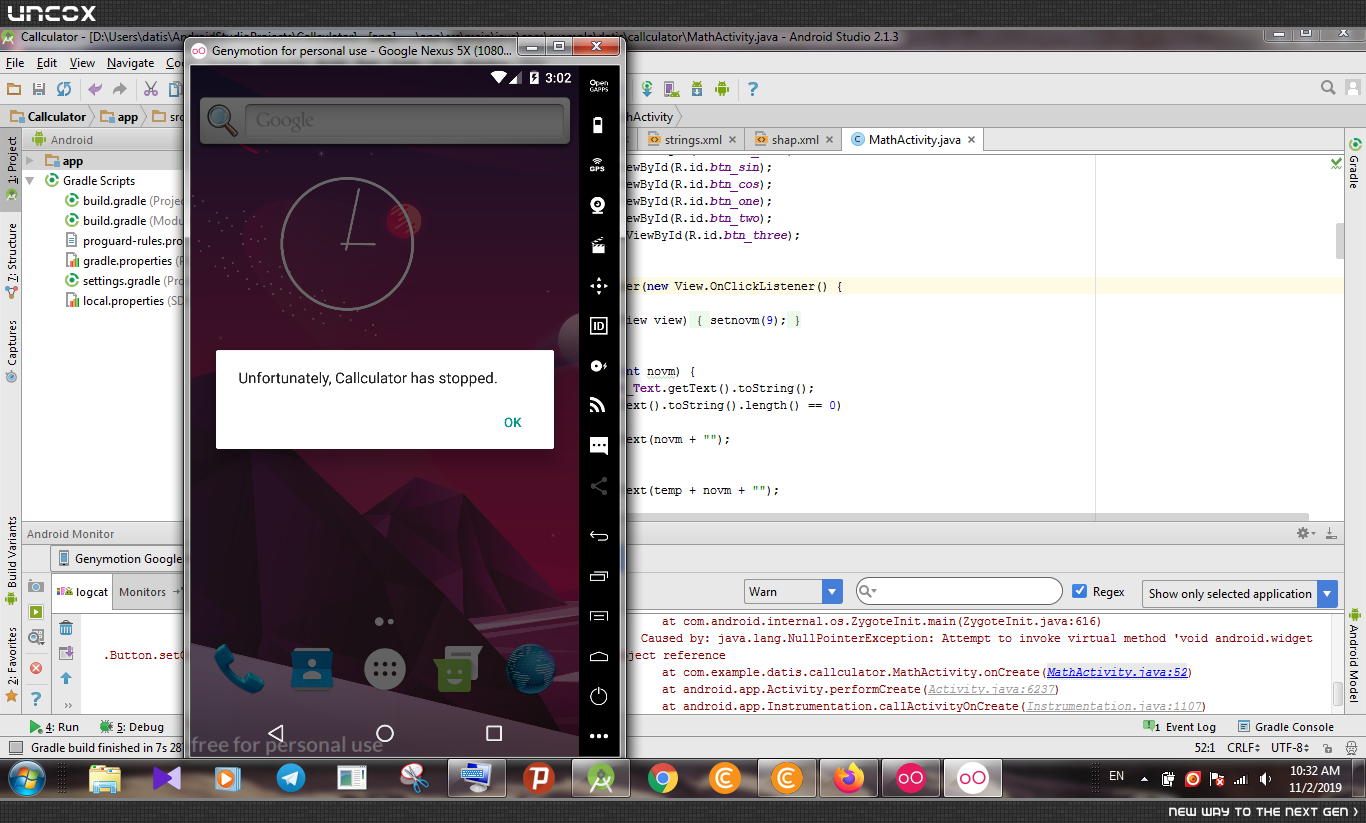Click Windows Start button
The height and width of the screenshot is (823, 1366).
pyautogui.click(x=27, y=778)
